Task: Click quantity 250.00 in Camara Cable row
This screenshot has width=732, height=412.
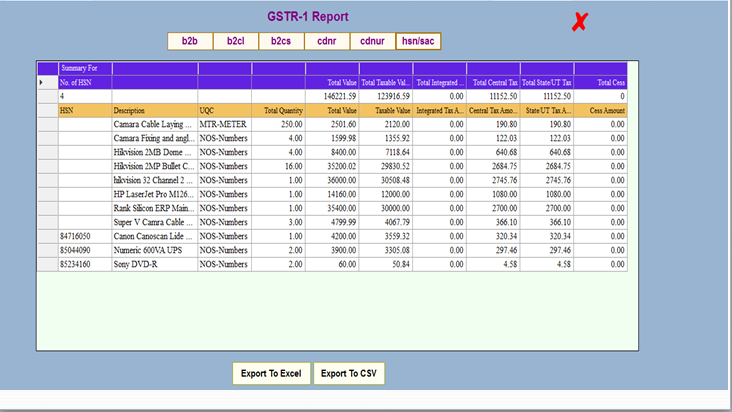Action: click(278, 125)
